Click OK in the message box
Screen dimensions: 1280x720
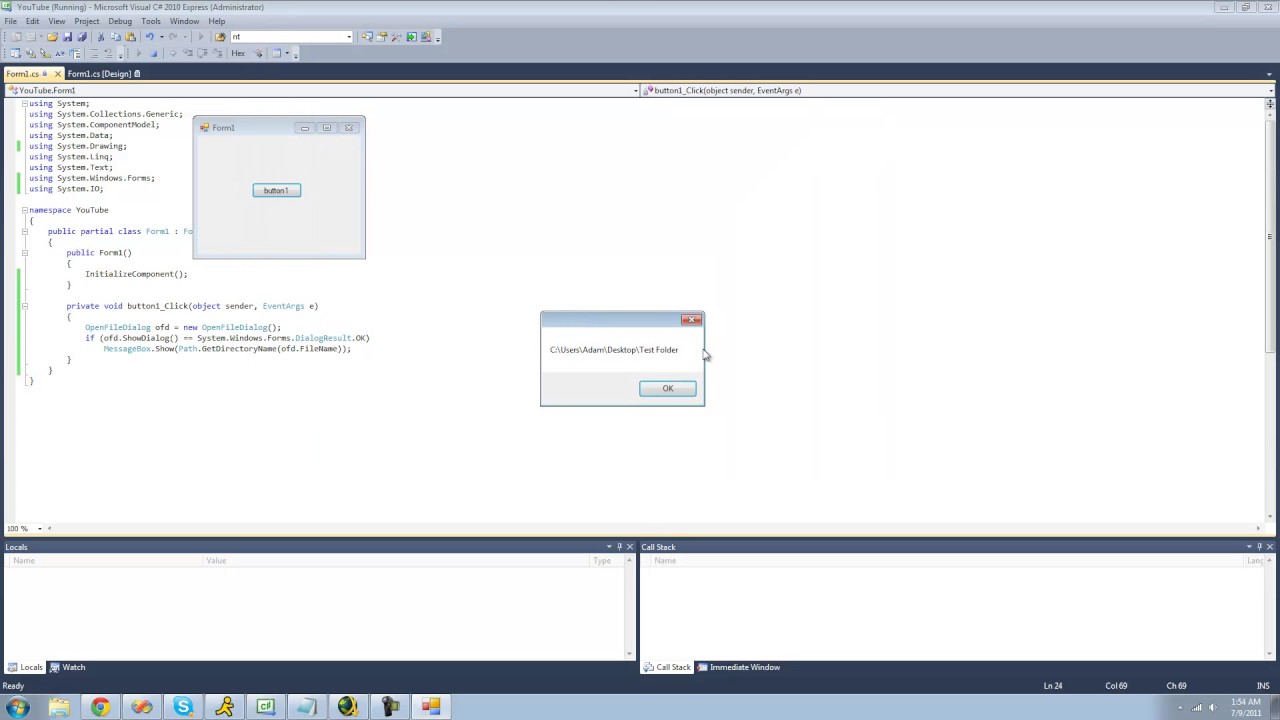click(668, 388)
